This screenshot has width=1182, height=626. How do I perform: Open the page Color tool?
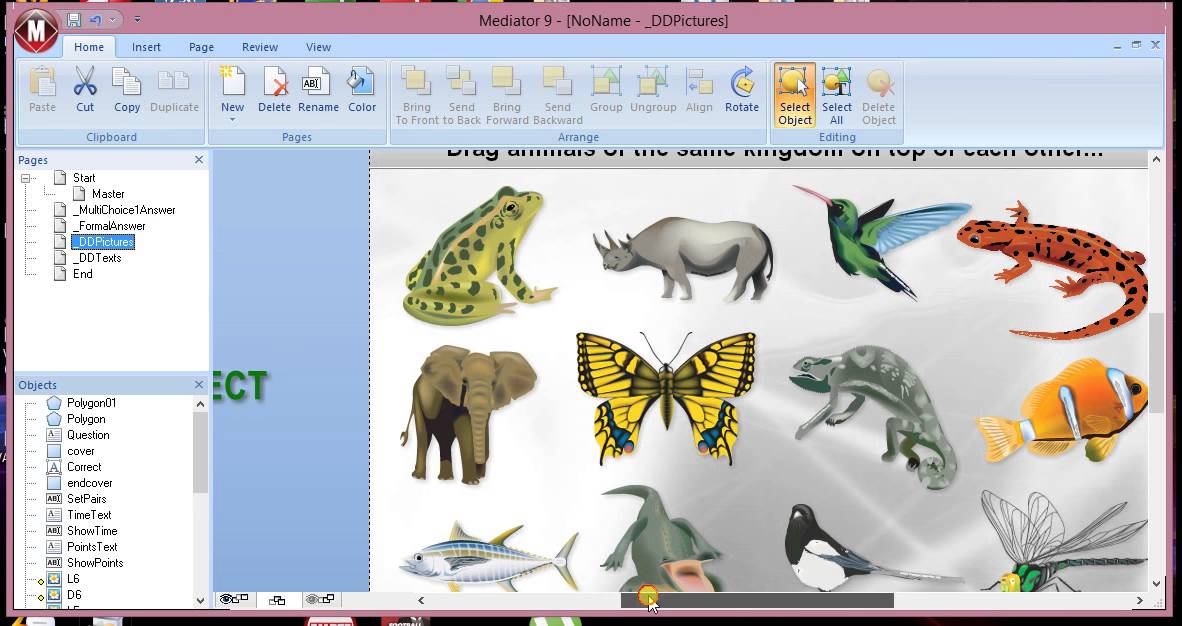coord(362,90)
